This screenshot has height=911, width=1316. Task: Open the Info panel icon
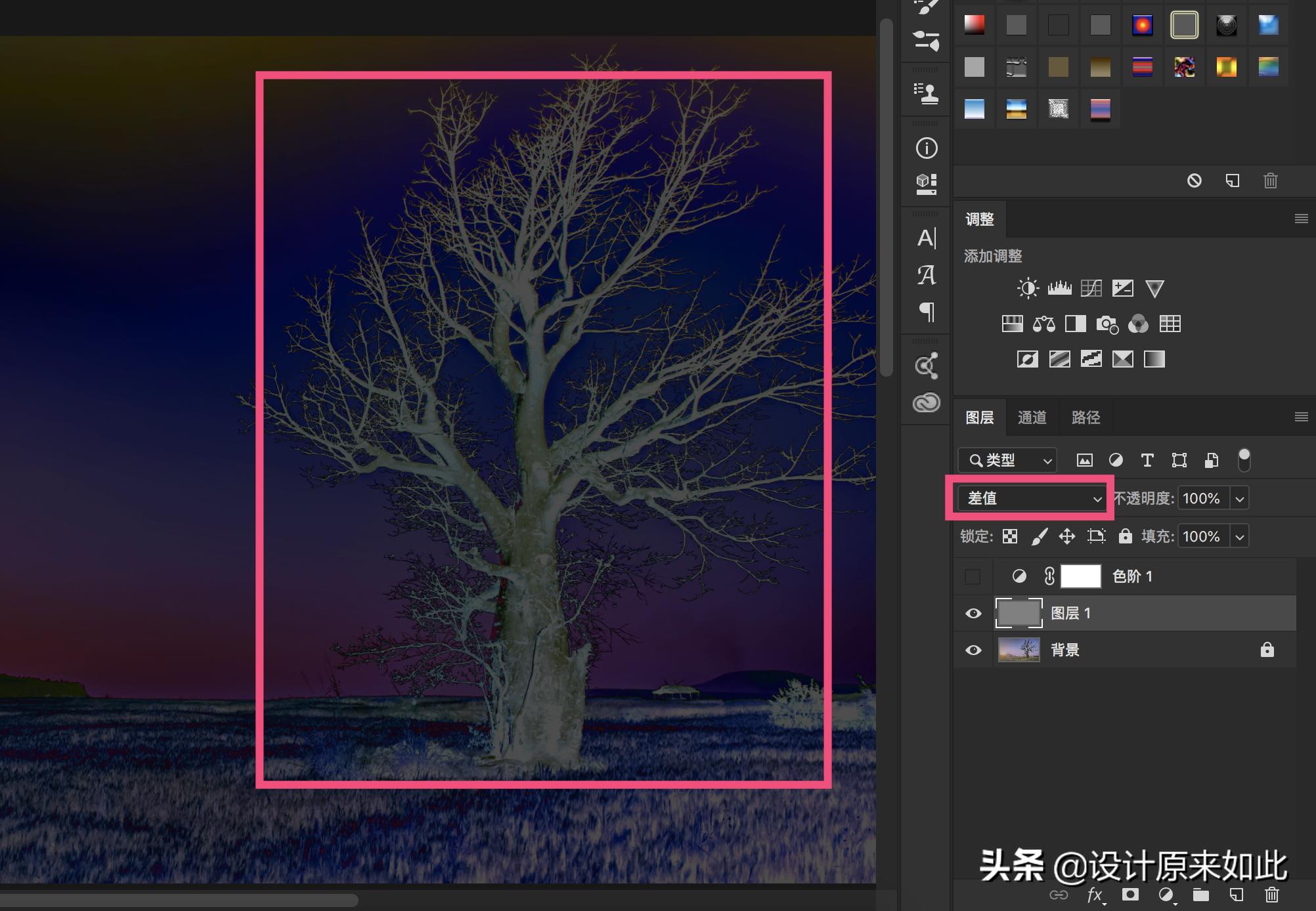click(x=926, y=148)
